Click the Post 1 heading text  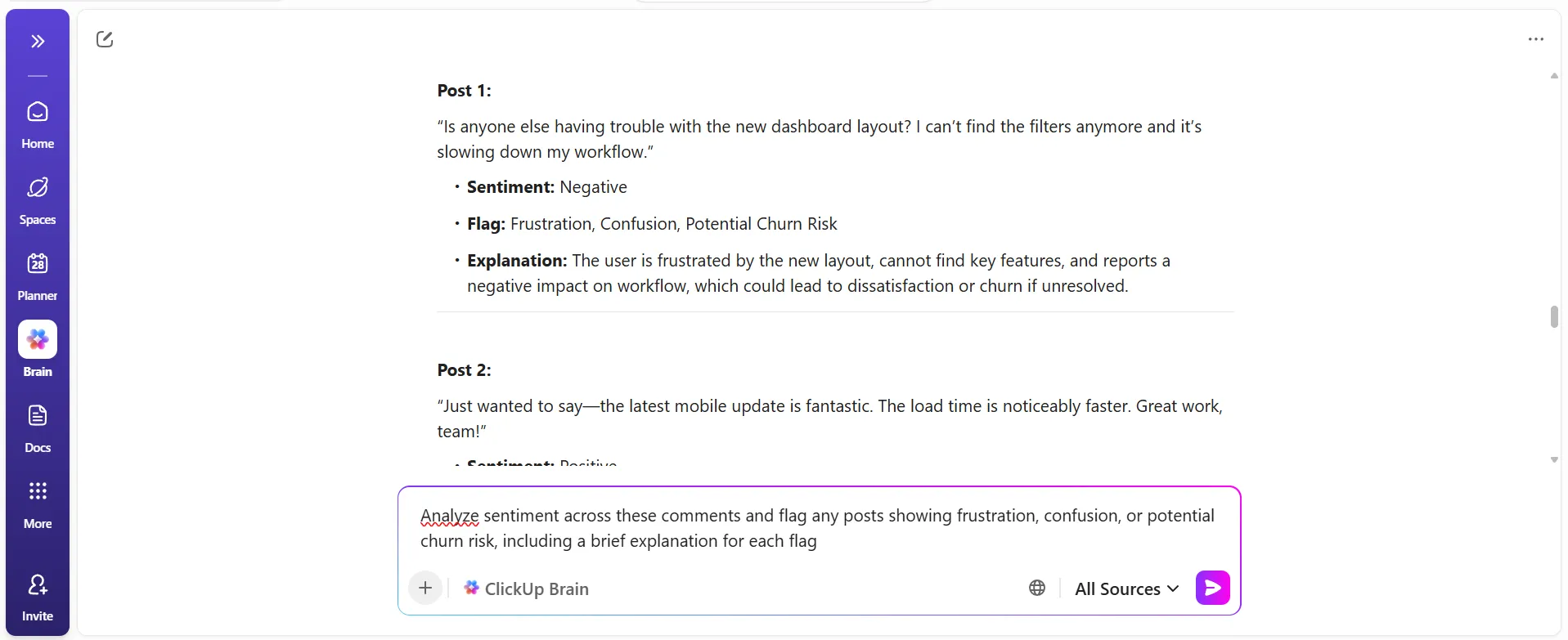tap(464, 91)
